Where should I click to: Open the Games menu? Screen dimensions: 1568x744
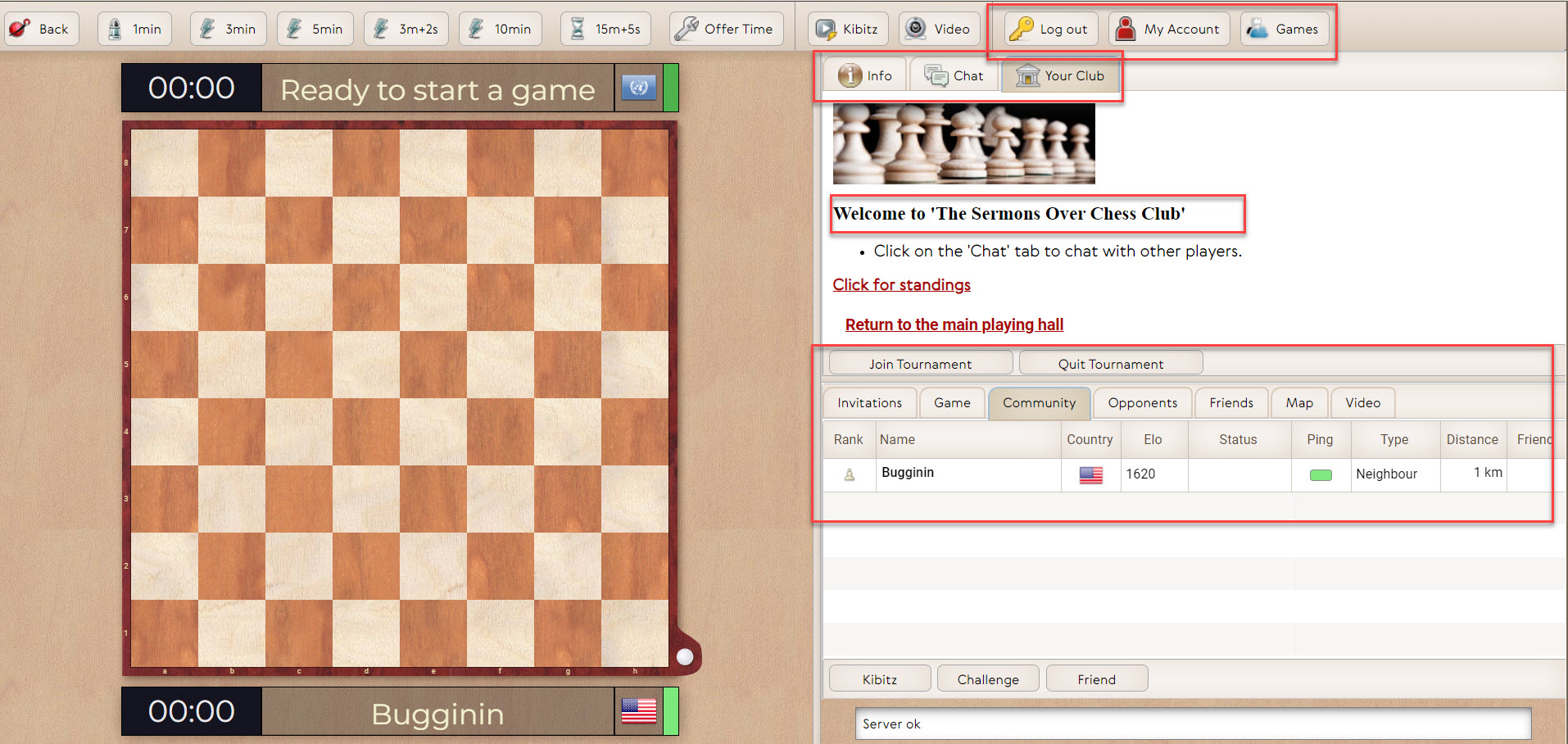1284,29
